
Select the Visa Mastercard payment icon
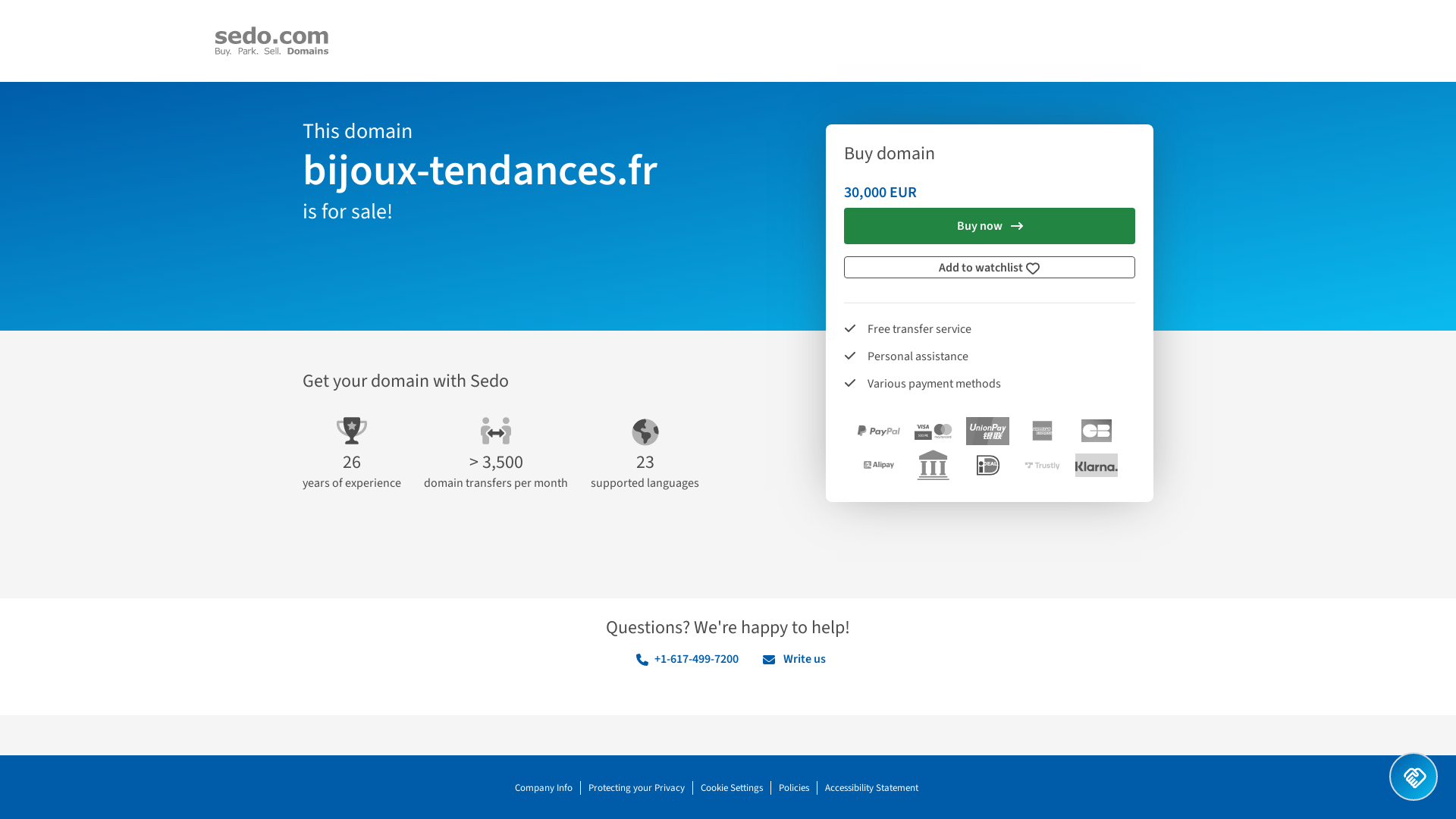(x=933, y=431)
